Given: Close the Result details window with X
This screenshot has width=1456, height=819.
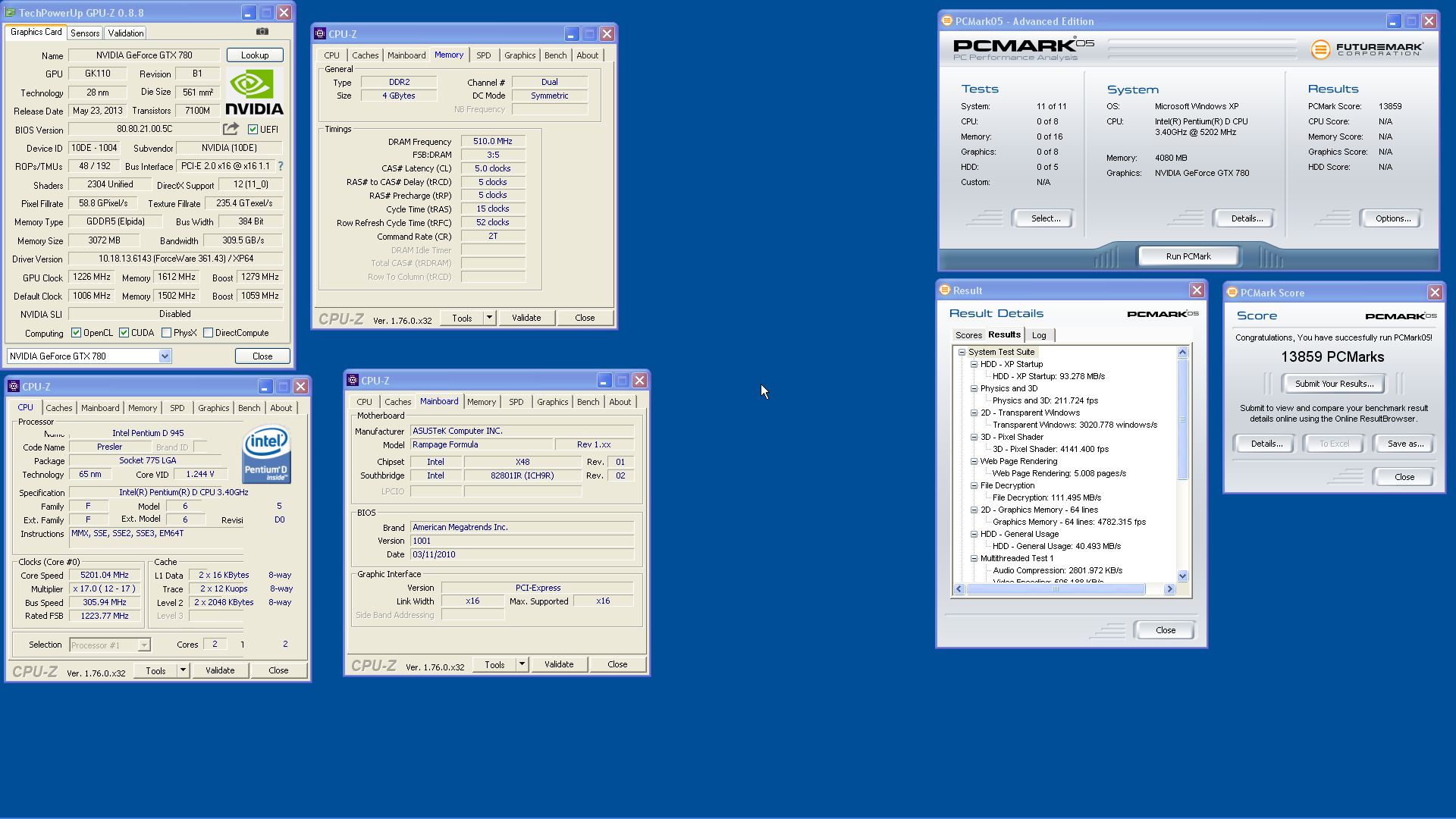Looking at the screenshot, I should tap(1197, 290).
